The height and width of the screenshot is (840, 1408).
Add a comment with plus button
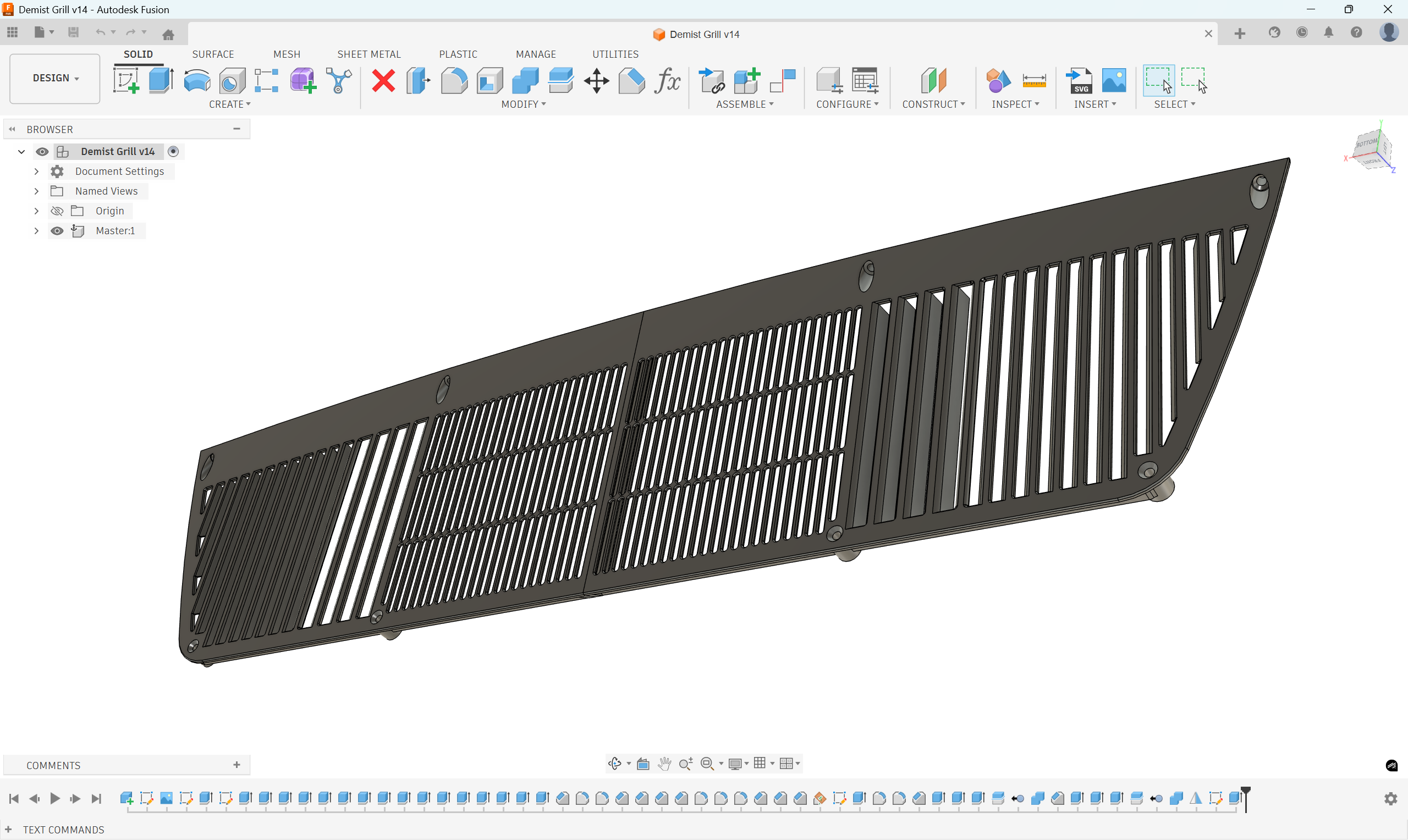[237, 765]
